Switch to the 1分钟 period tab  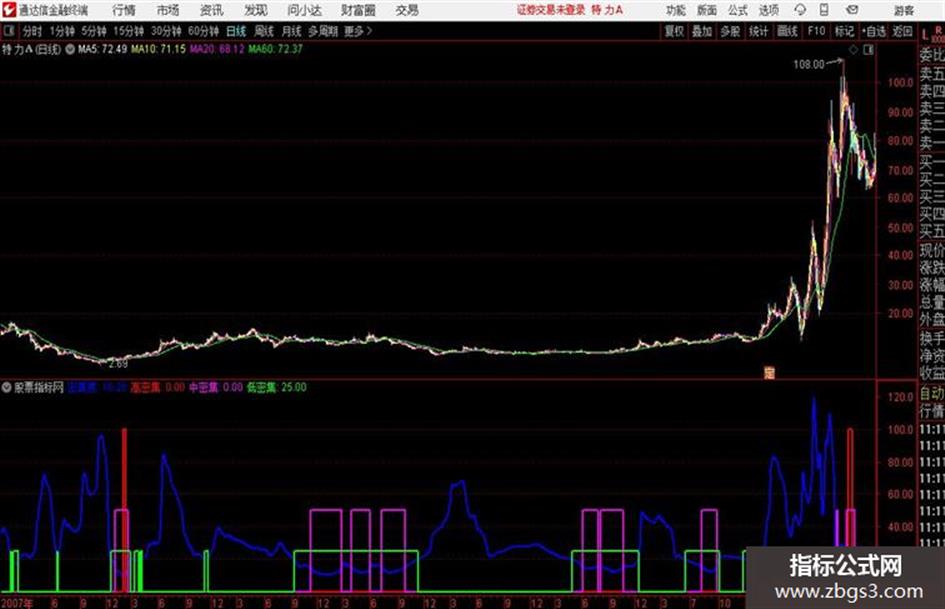62,31
